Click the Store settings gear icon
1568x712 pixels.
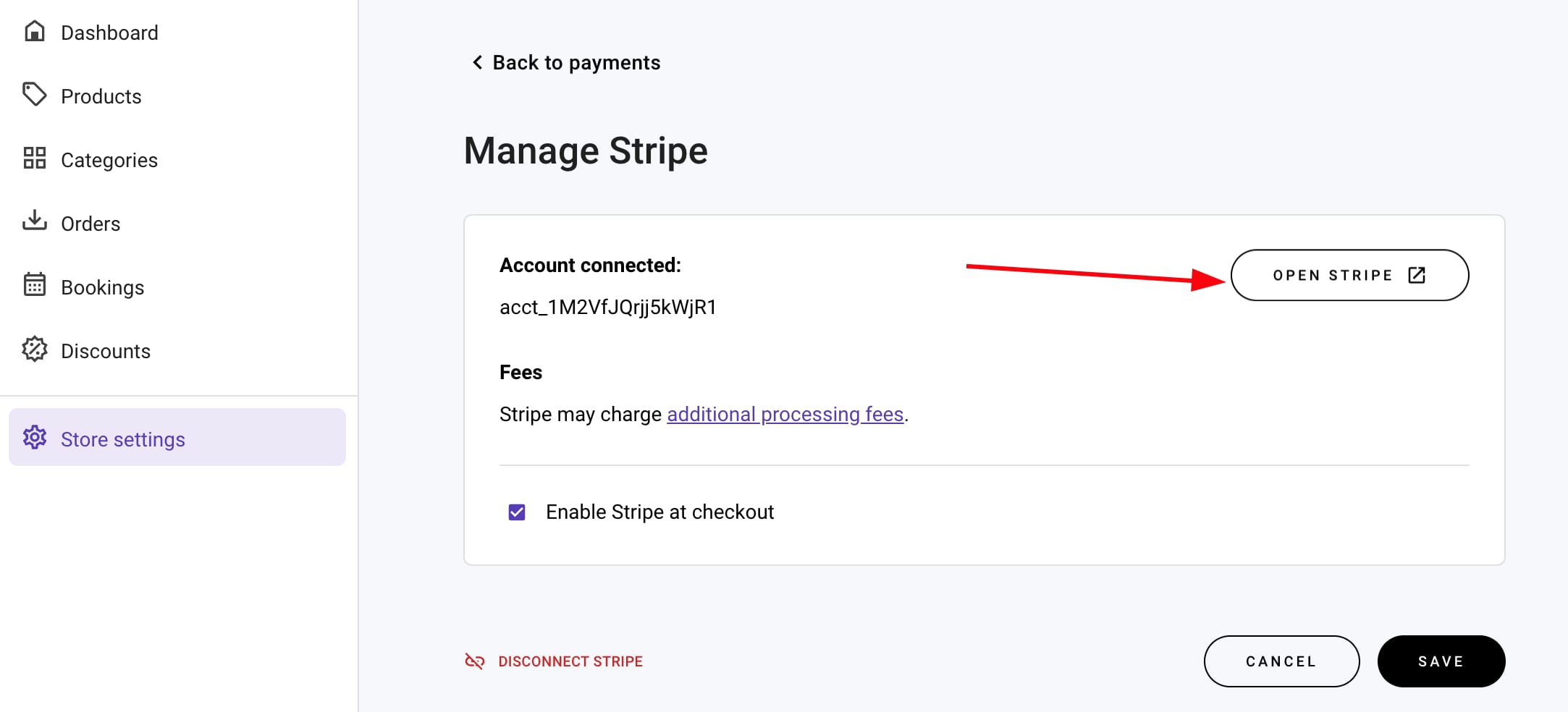pos(35,438)
